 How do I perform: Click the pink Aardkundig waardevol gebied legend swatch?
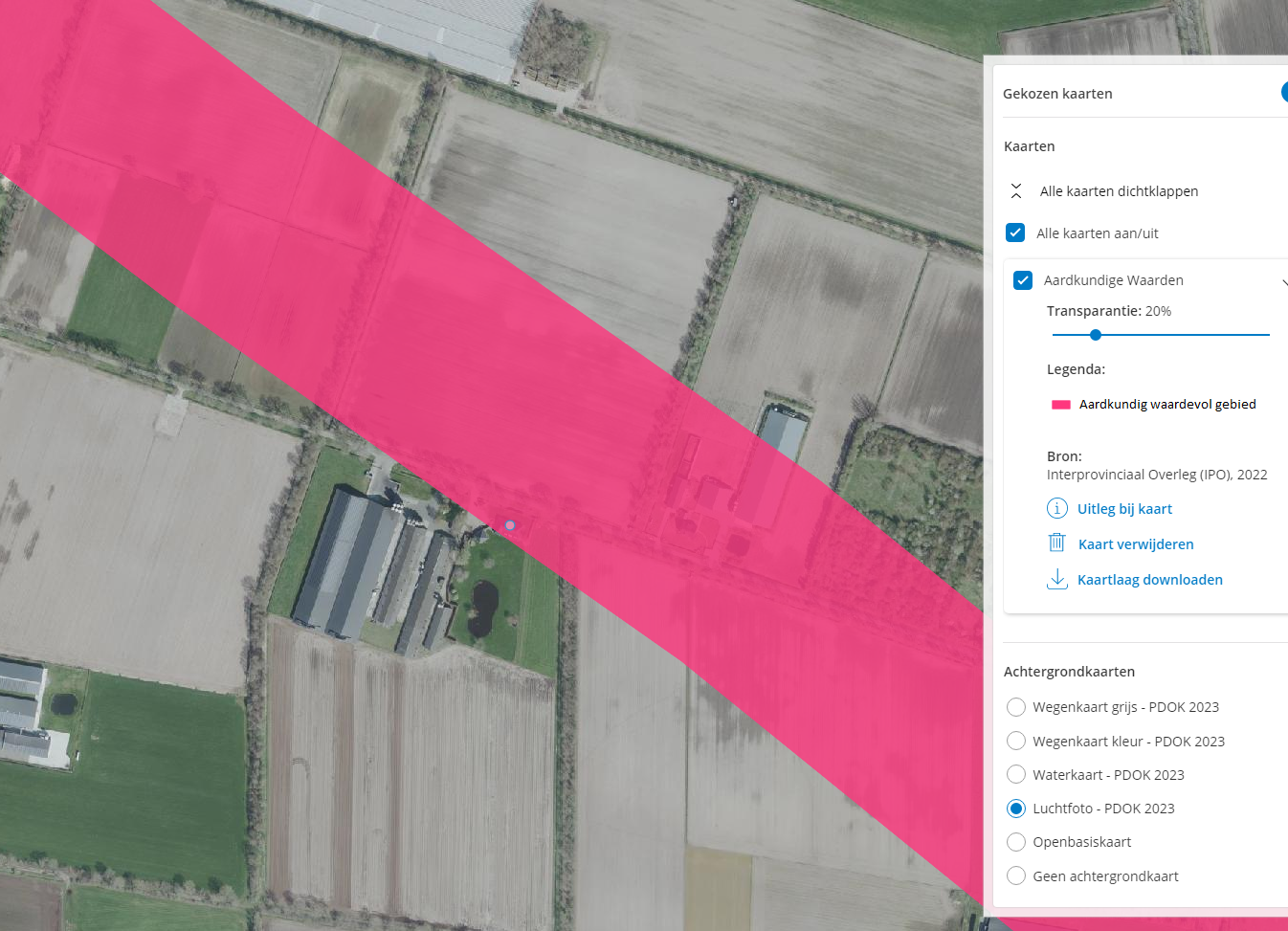click(x=1061, y=405)
